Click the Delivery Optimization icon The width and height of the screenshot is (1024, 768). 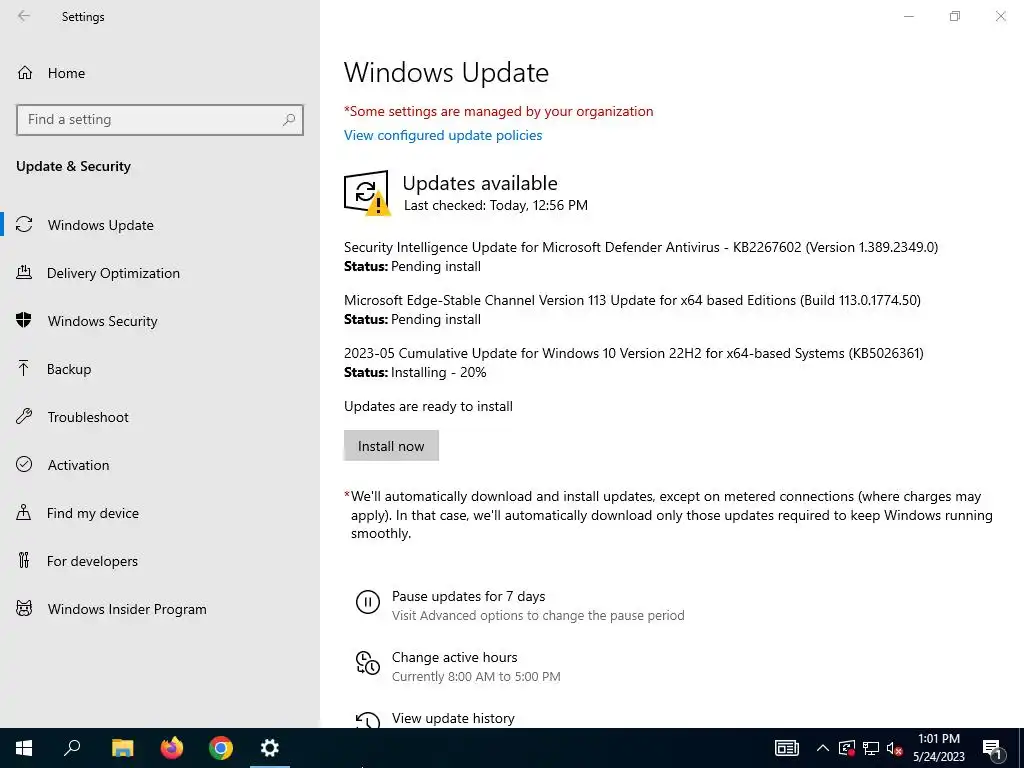click(24, 272)
